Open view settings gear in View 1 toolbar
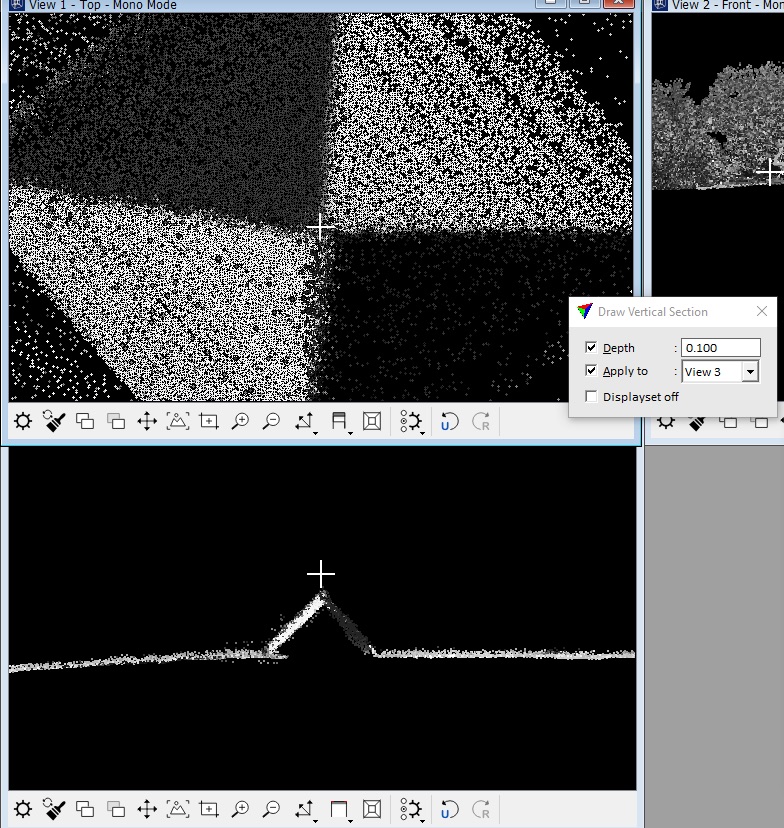Screen dimensions: 784x828 click(x=410, y=421)
